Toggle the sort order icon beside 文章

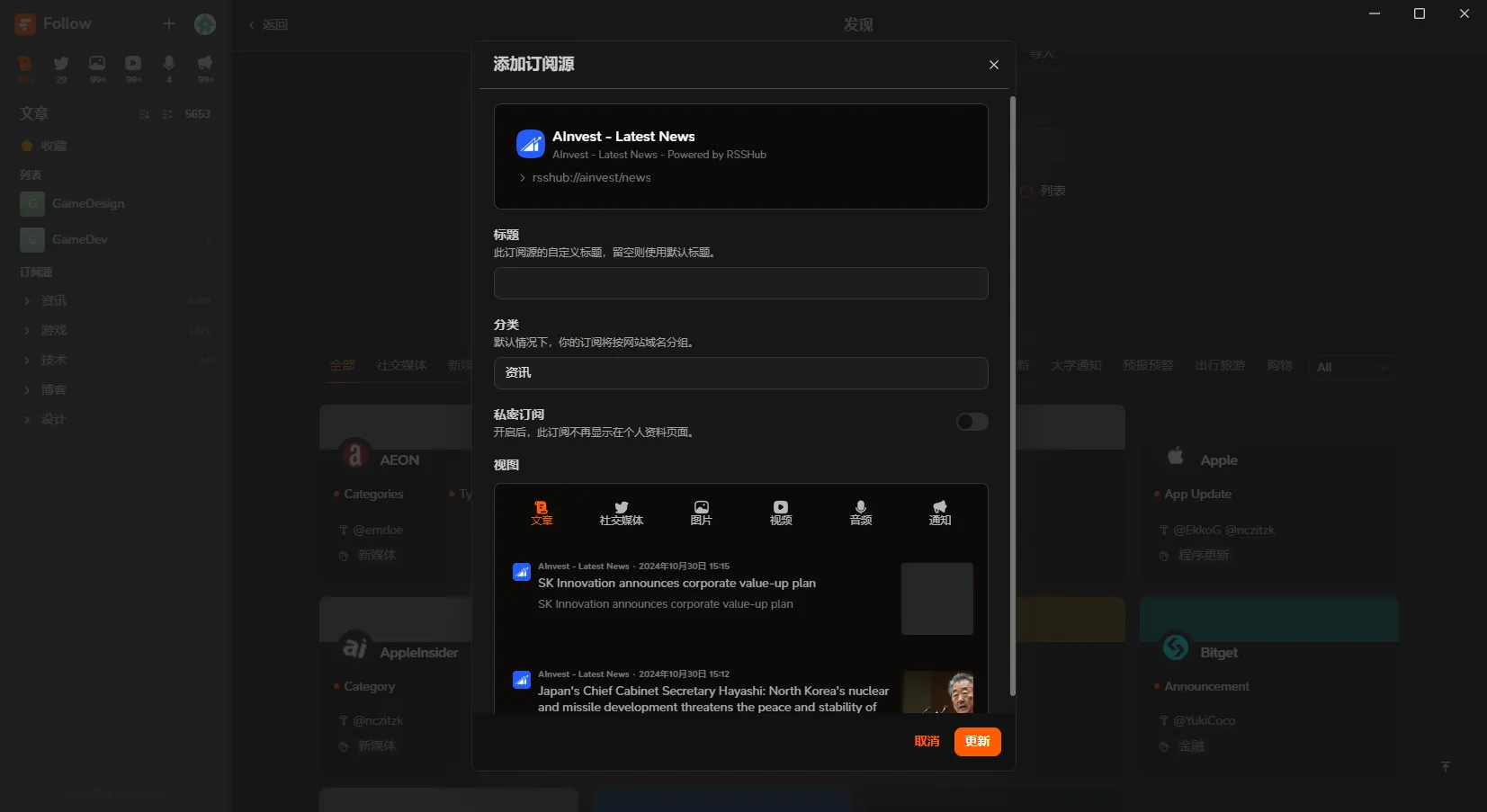(144, 114)
